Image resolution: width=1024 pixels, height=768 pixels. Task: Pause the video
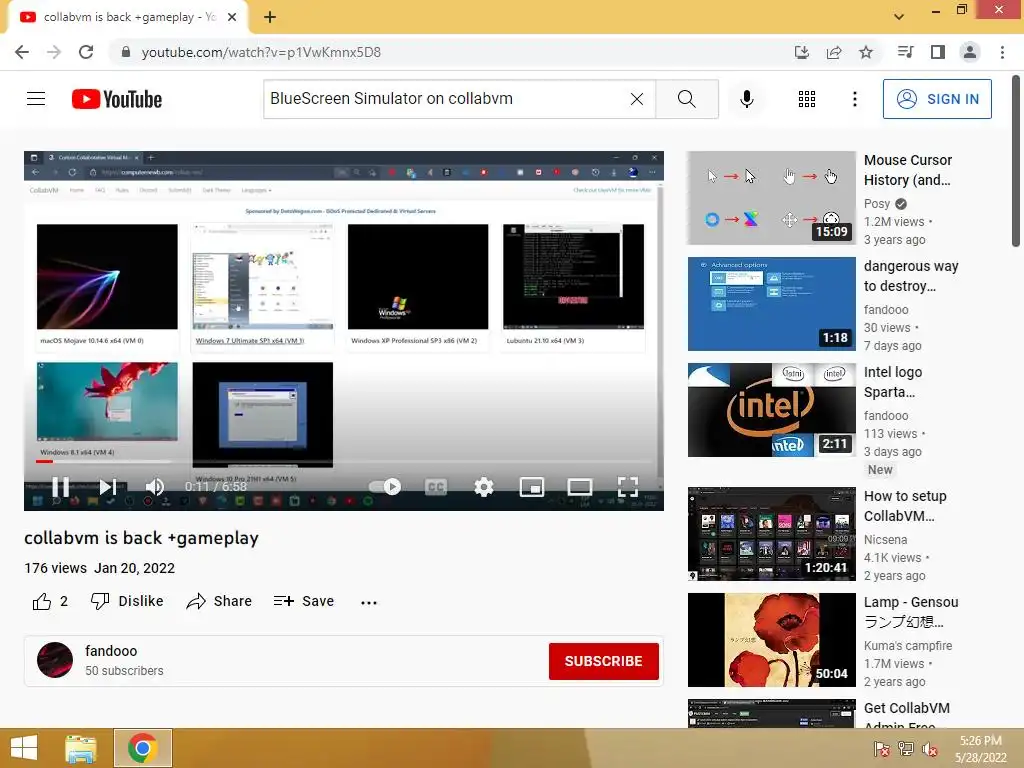point(61,487)
